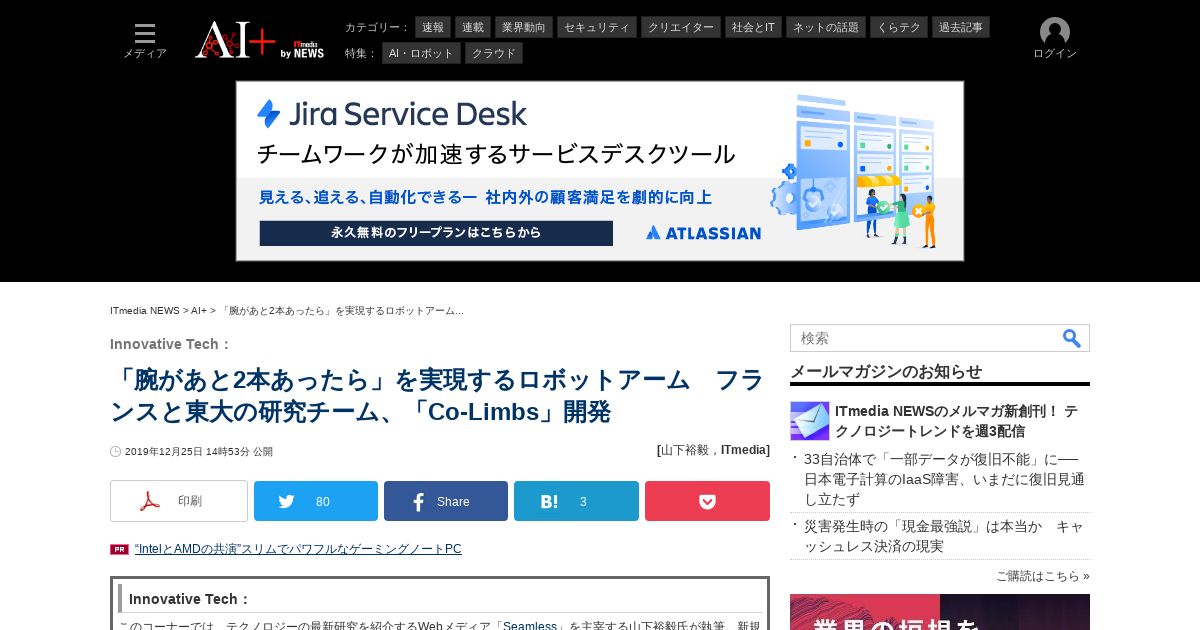Click the ログイン user avatar icon
The width and height of the screenshot is (1200, 630).
click(x=1055, y=32)
